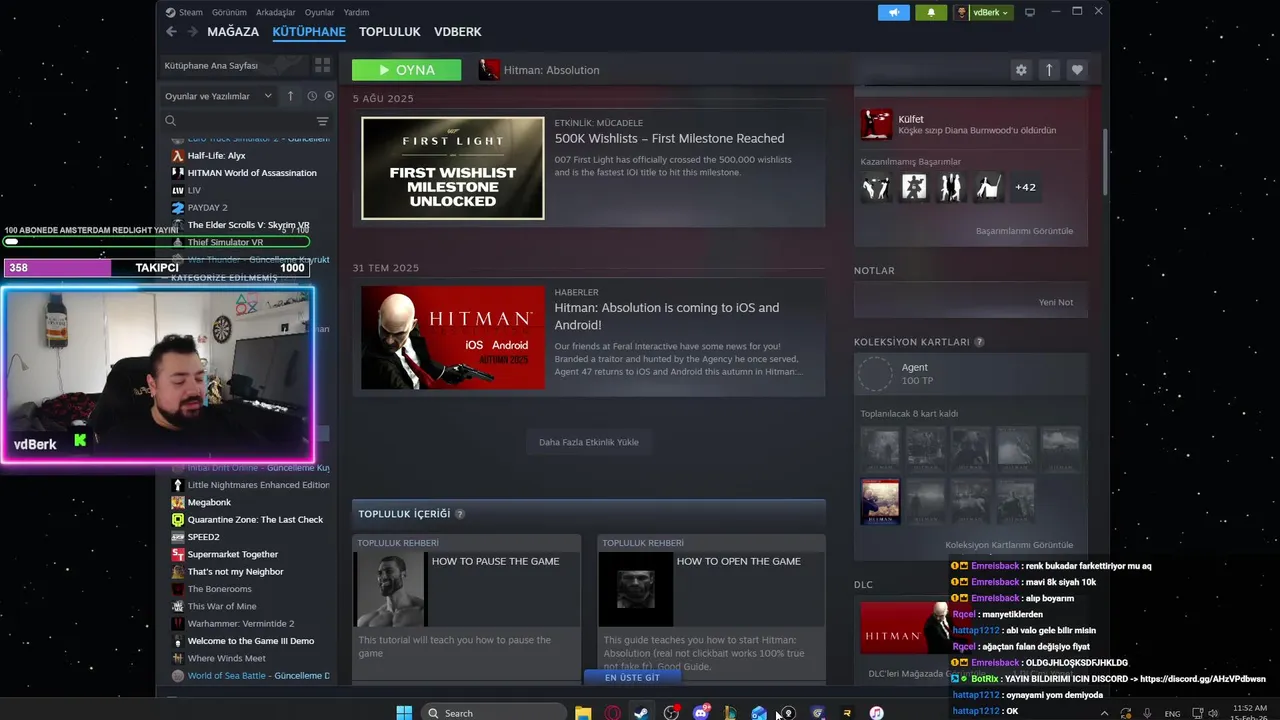Open Hitman iOS Android news thumbnail
Screen dimensions: 1280x720
(453, 338)
